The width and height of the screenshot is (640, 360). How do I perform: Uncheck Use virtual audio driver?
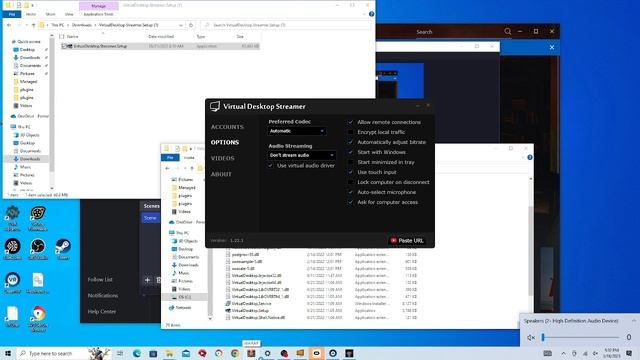(270, 166)
